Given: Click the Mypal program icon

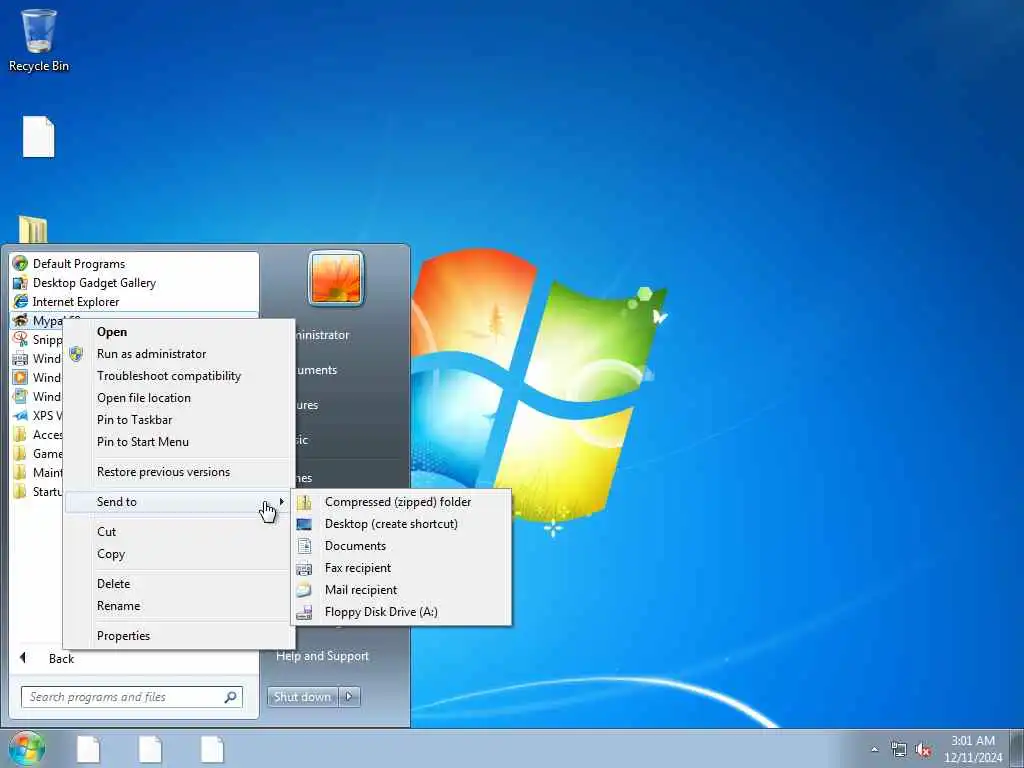Looking at the screenshot, I should click(20, 321).
